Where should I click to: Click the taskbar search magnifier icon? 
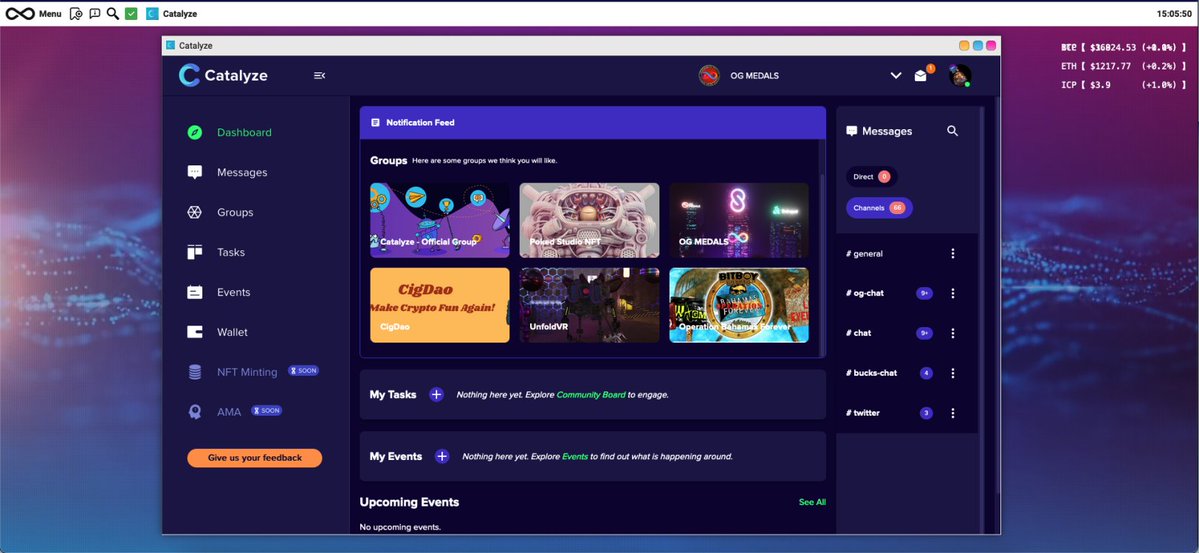point(113,14)
